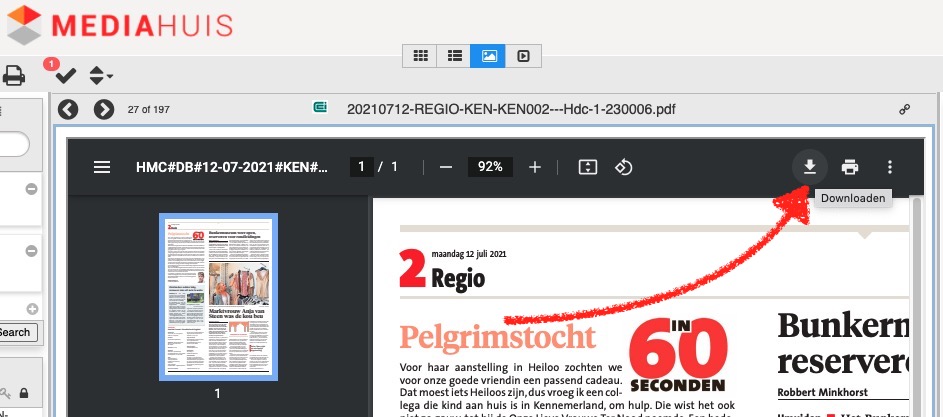Copy link using the chain icon
This screenshot has width=943, height=417.
tap(905, 109)
